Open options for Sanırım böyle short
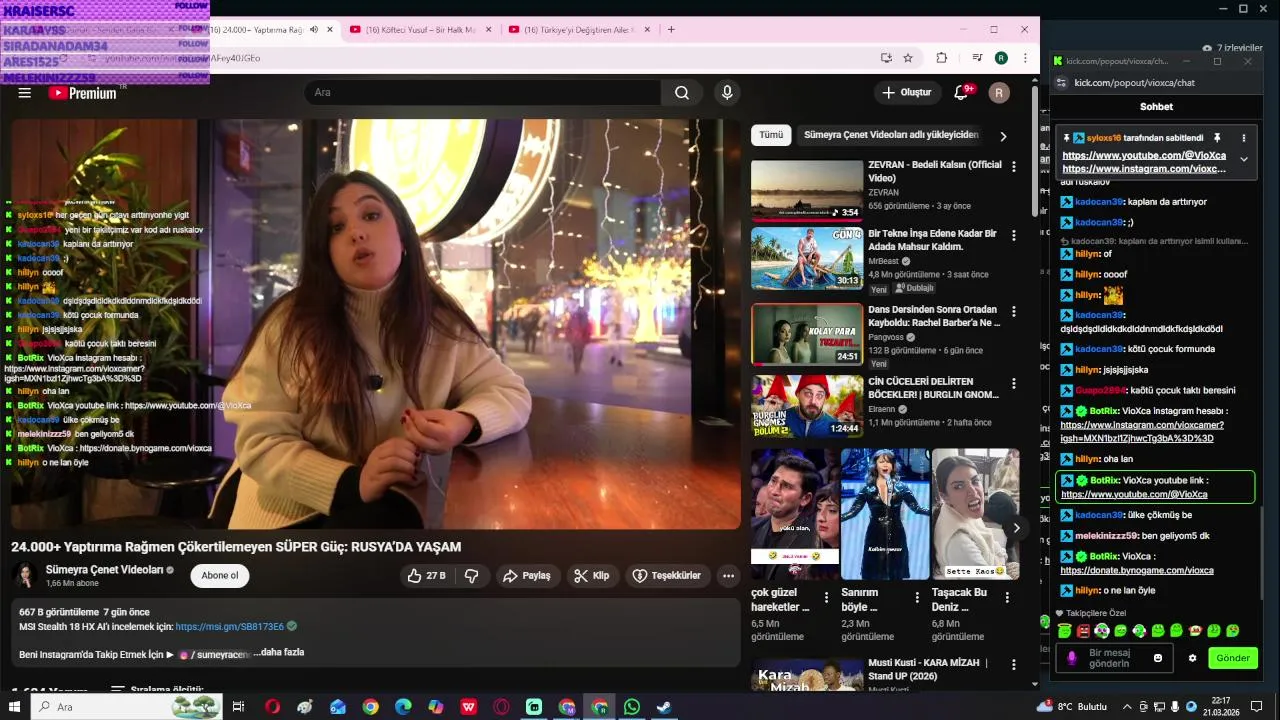Screen dimensions: 1280x720 (x=917, y=598)
